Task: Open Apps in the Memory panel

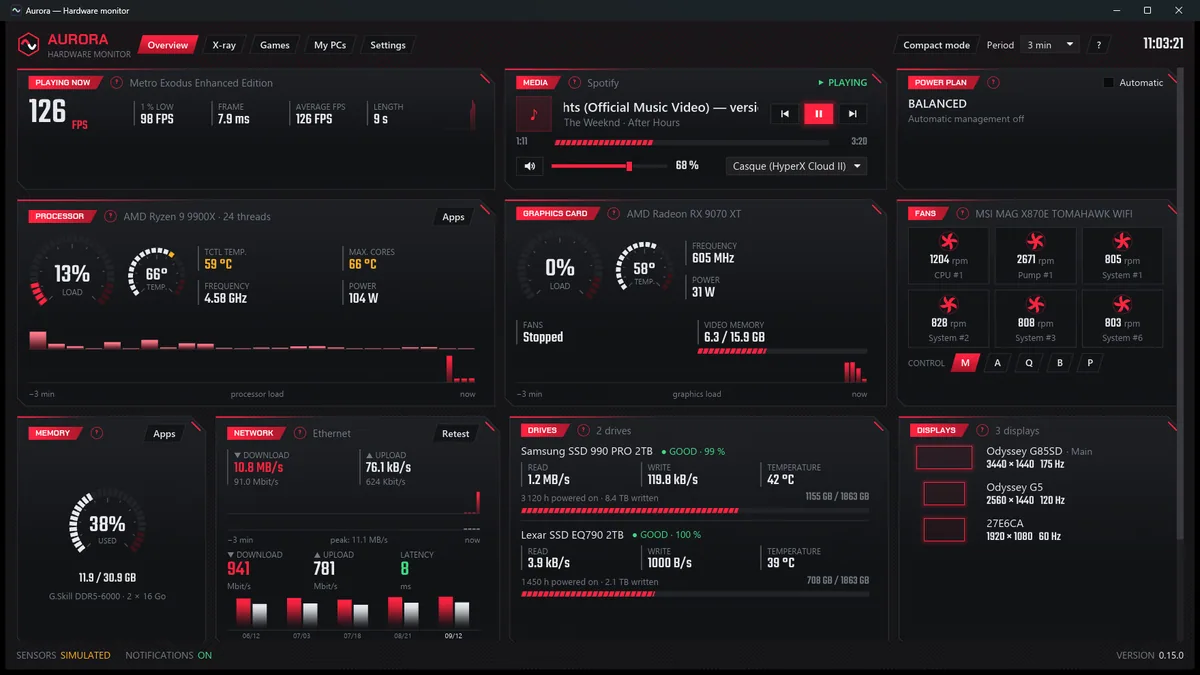Action: pyautogui.click(x=165, y=433)
